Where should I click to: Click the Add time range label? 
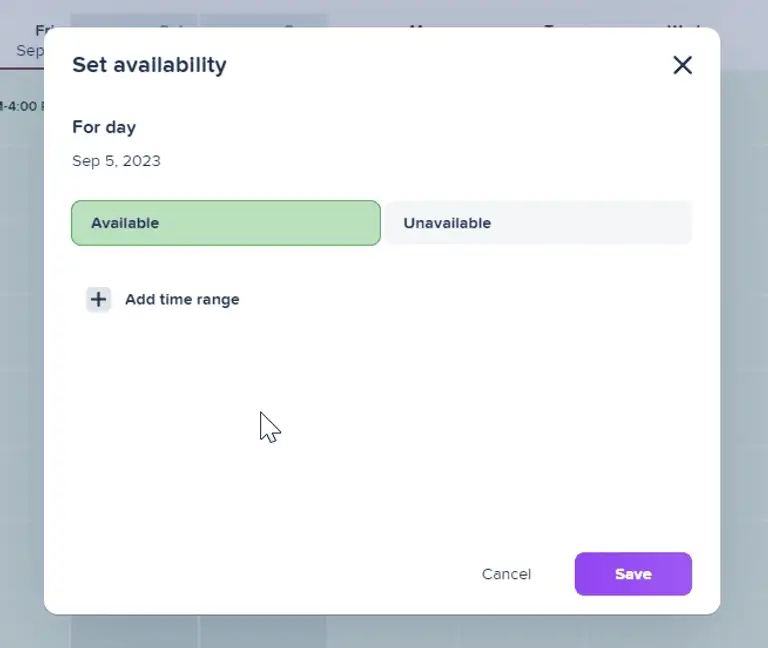point(182,299)
